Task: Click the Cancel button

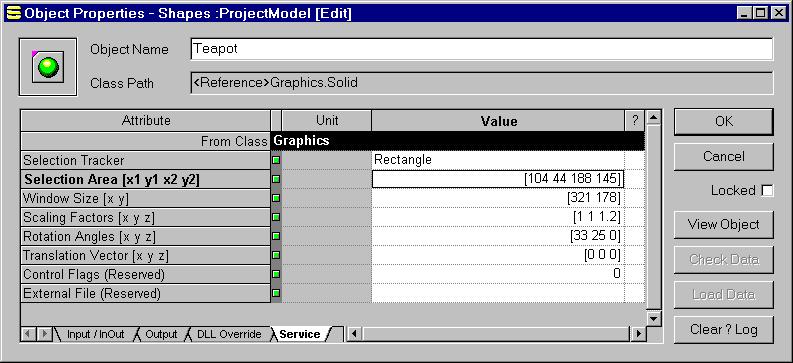Action: 724,156
